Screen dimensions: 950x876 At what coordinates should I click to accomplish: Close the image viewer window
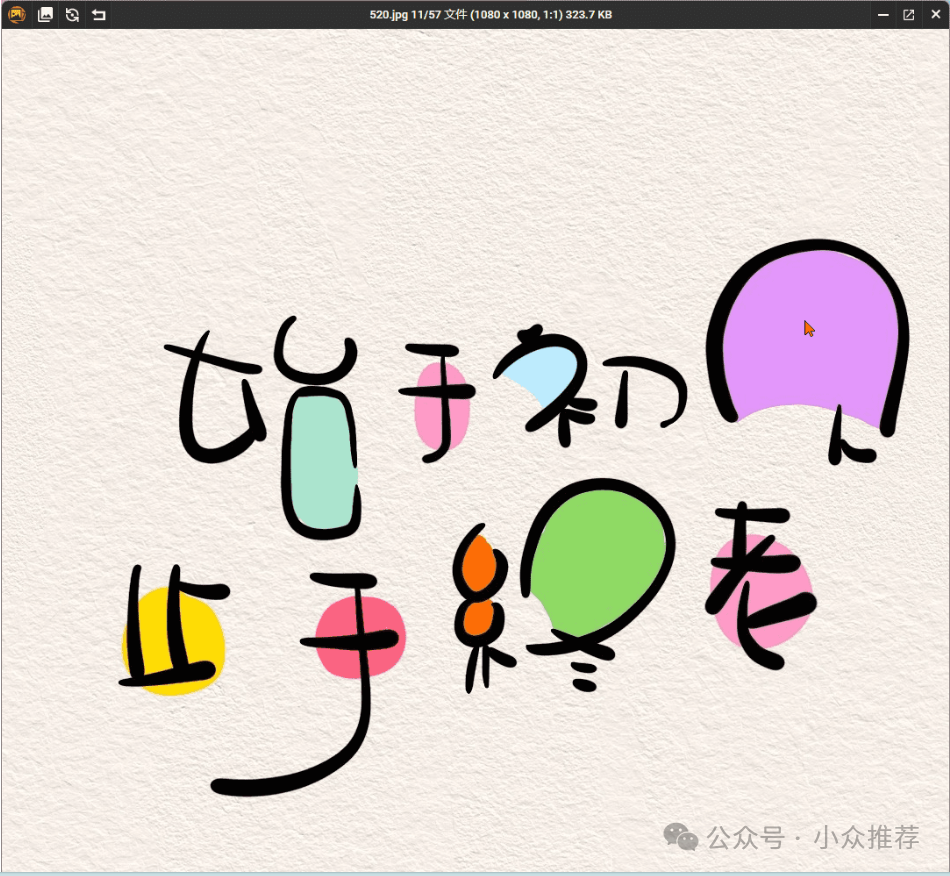[x=935, y=15]
